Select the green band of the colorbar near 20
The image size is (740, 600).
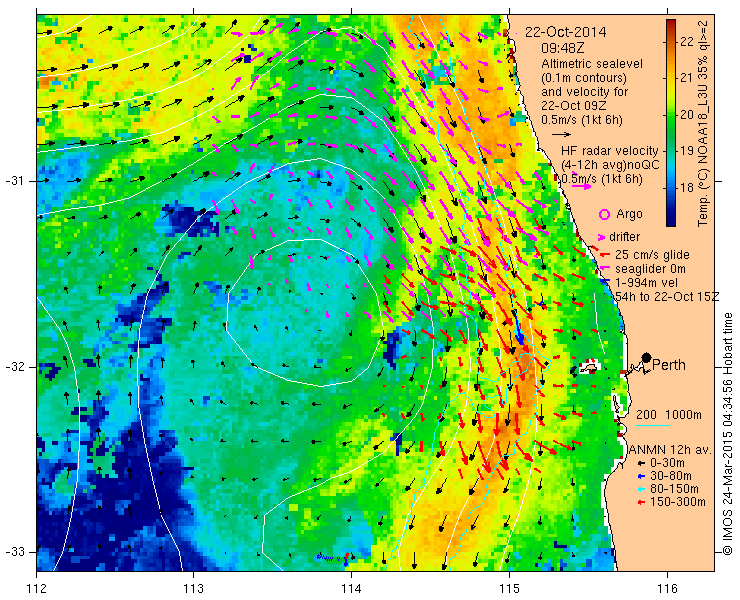671,115
